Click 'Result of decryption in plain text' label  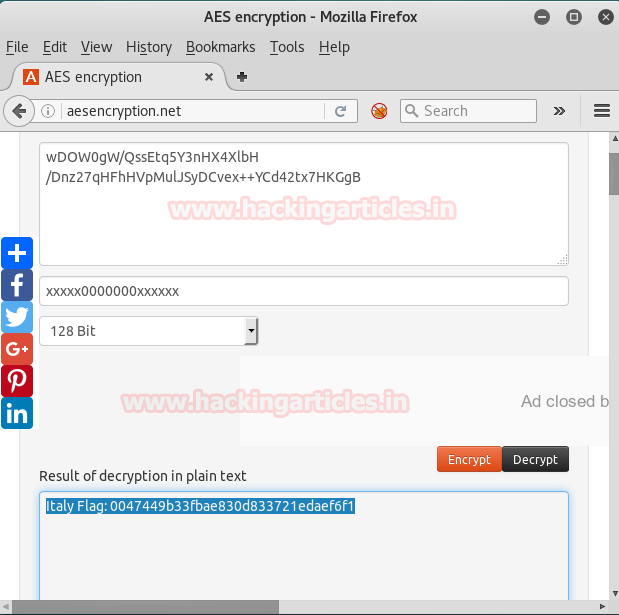143,476
